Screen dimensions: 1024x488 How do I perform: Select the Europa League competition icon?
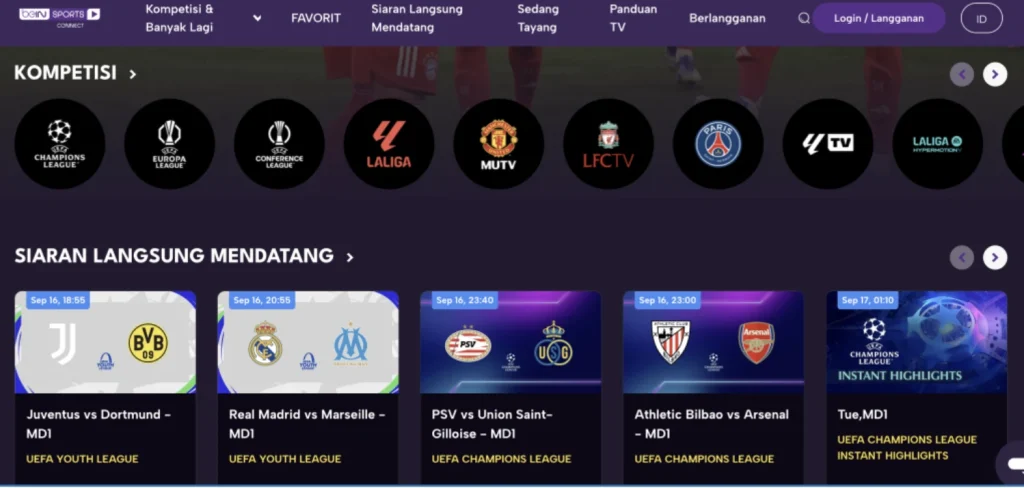(169, 144)
